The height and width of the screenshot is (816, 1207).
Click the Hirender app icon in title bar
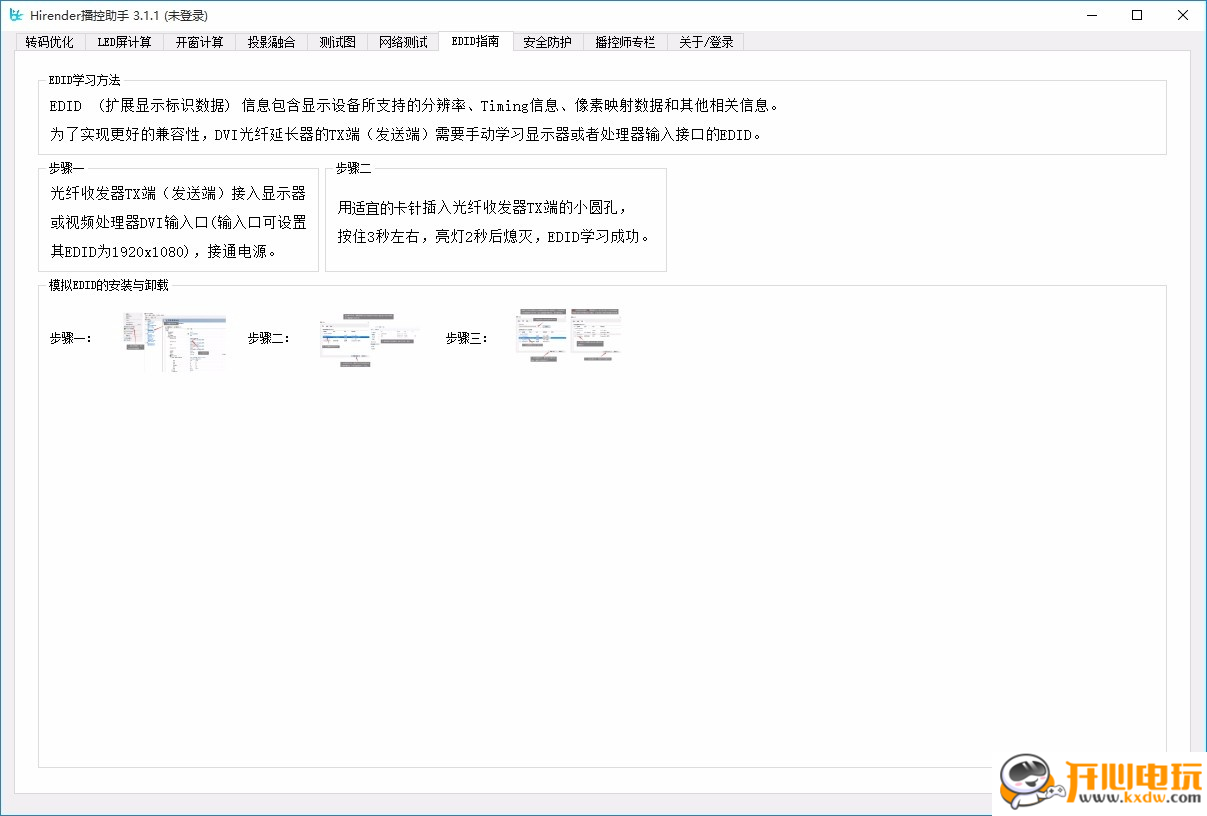16,15
